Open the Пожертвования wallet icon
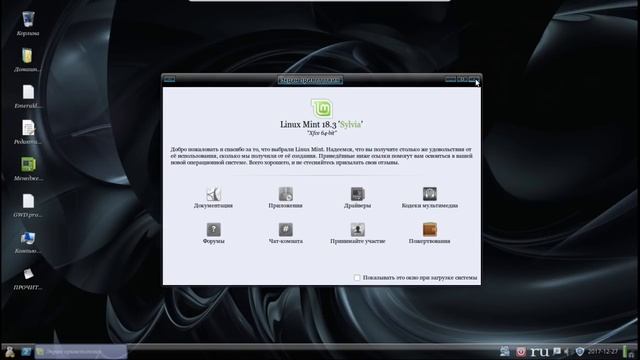This screenshot has width=640, height=360. [x=429, y=229]
